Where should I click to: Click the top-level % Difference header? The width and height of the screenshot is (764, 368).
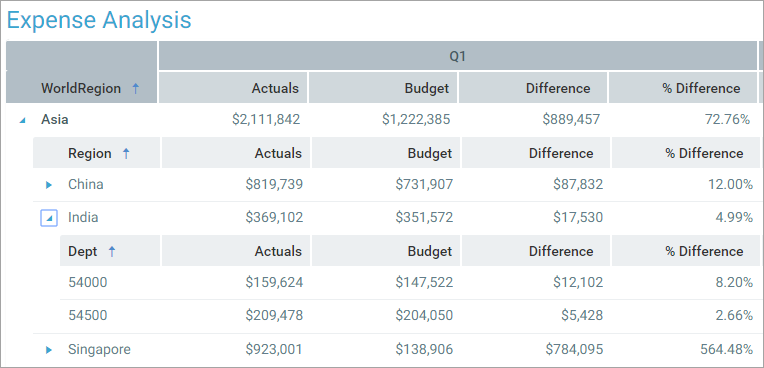[683, 88]
